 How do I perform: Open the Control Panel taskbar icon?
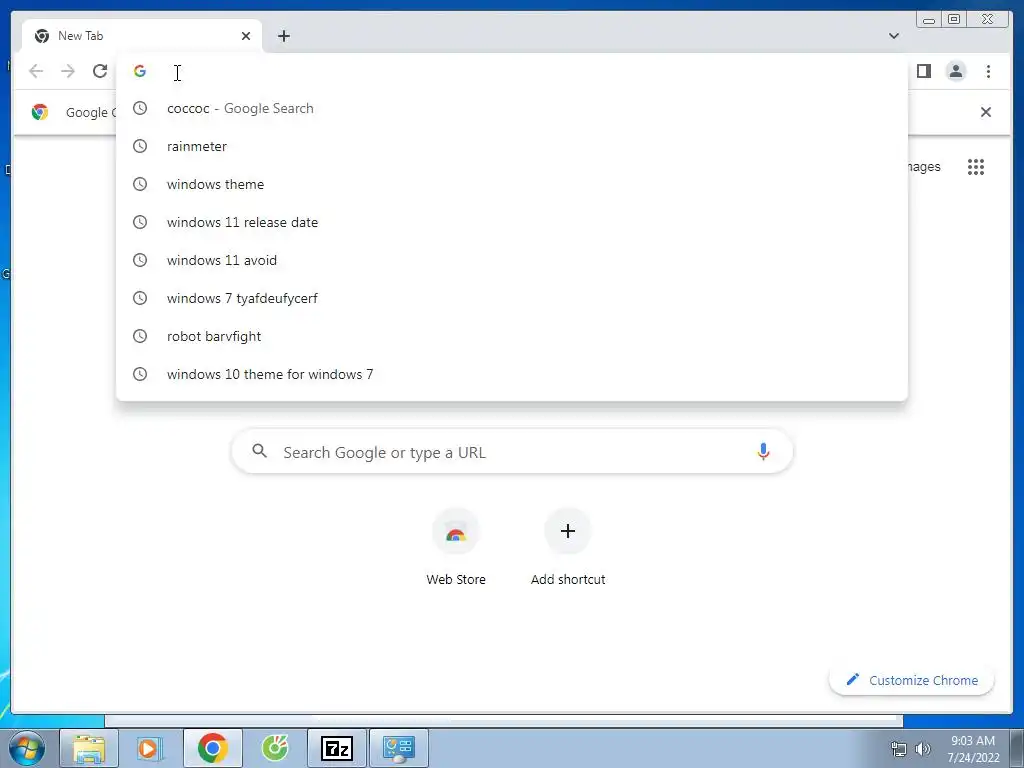tap(399, 748)
